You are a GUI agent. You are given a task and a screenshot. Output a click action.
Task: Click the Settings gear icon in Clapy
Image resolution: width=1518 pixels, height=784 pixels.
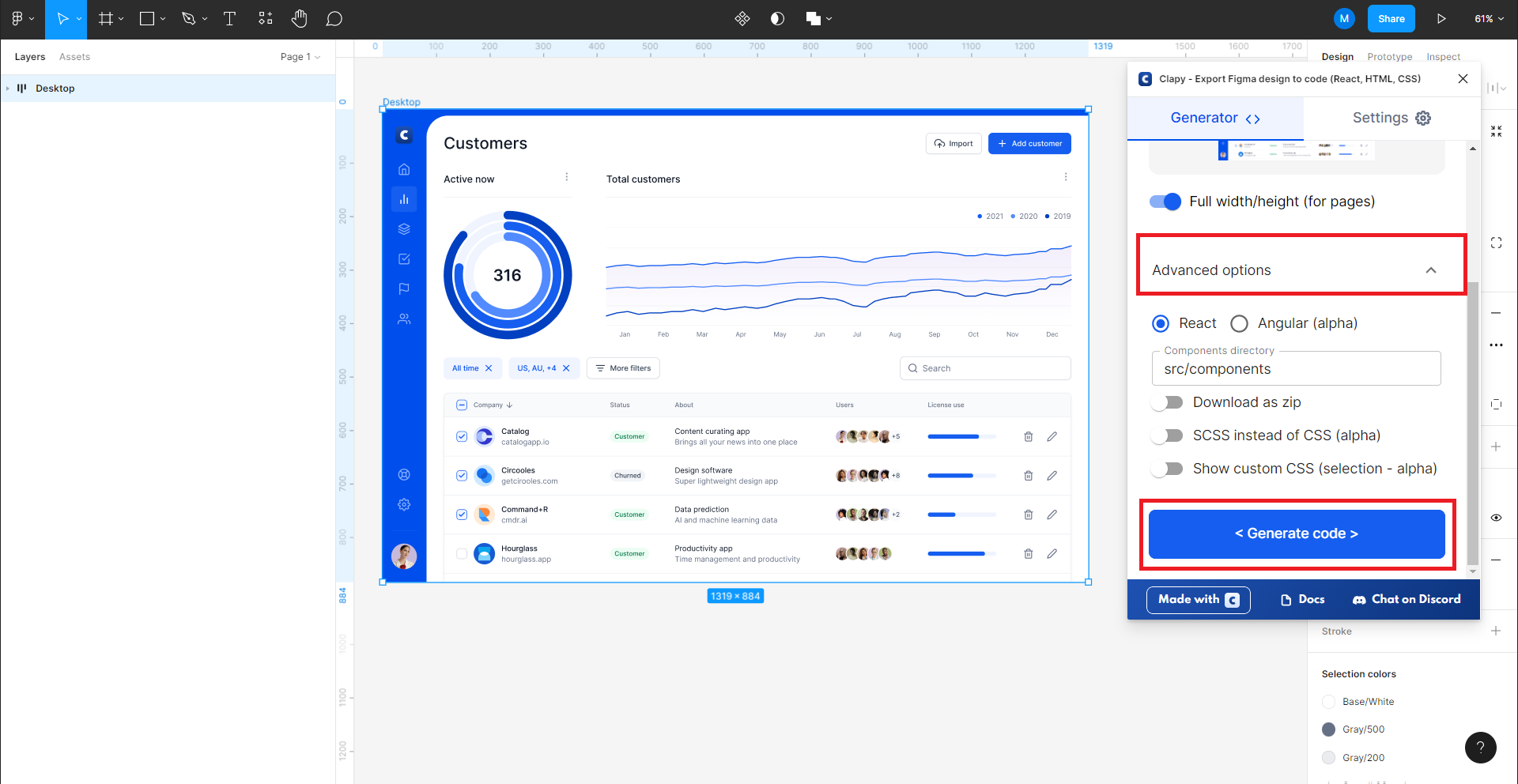click(1423, 118)
